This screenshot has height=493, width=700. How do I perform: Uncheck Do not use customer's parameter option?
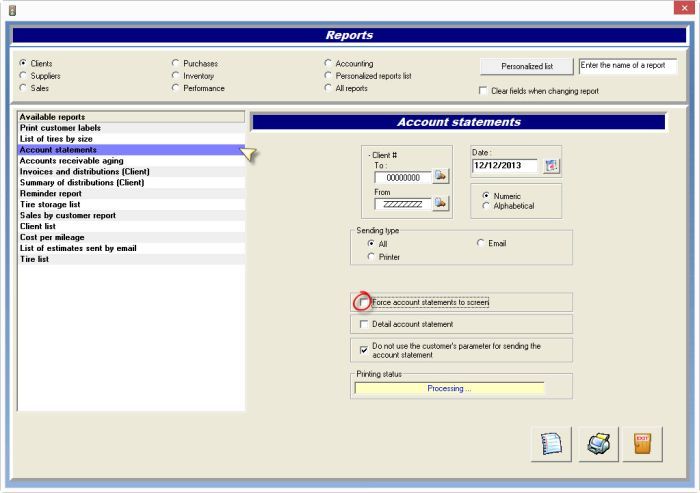[364, 351]
